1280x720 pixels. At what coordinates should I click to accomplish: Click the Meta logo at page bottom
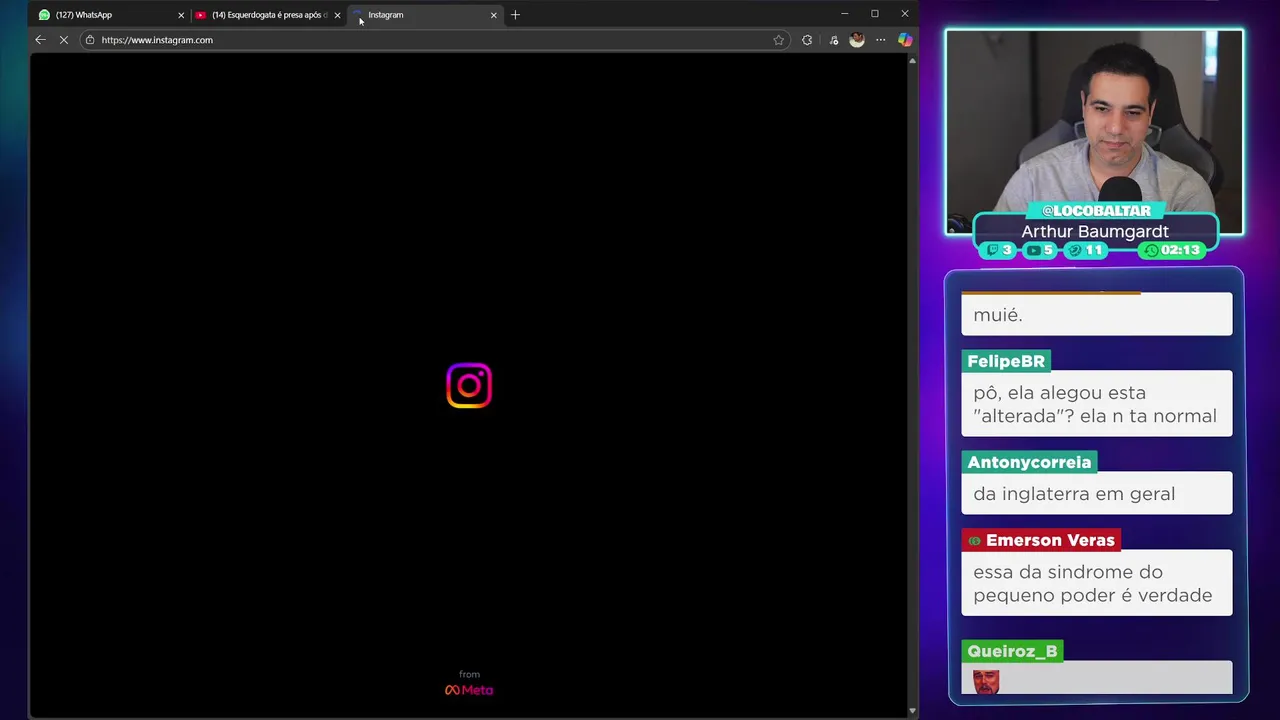(x=469, y=690)
